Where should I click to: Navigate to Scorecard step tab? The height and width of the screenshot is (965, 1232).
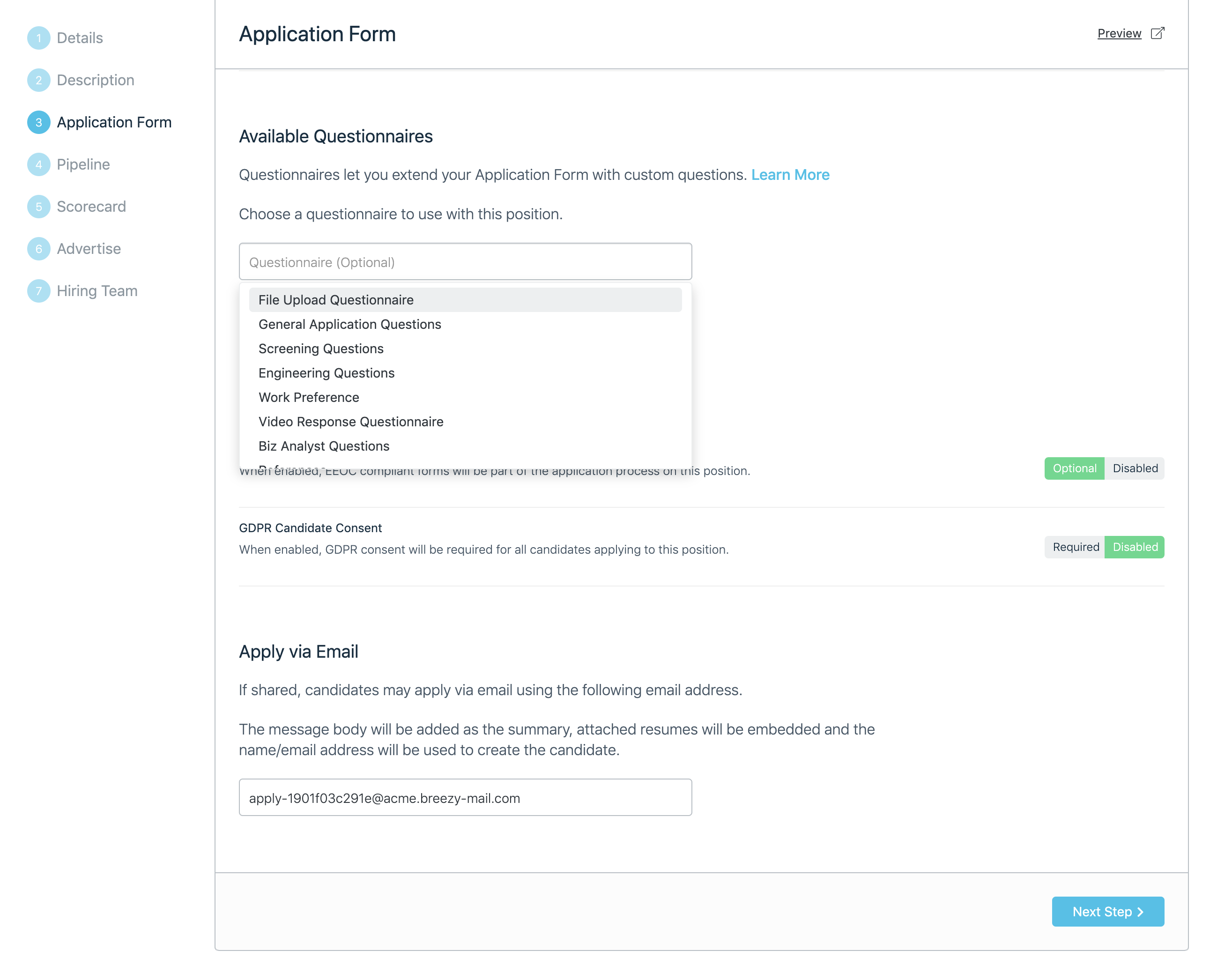(92, 207)
